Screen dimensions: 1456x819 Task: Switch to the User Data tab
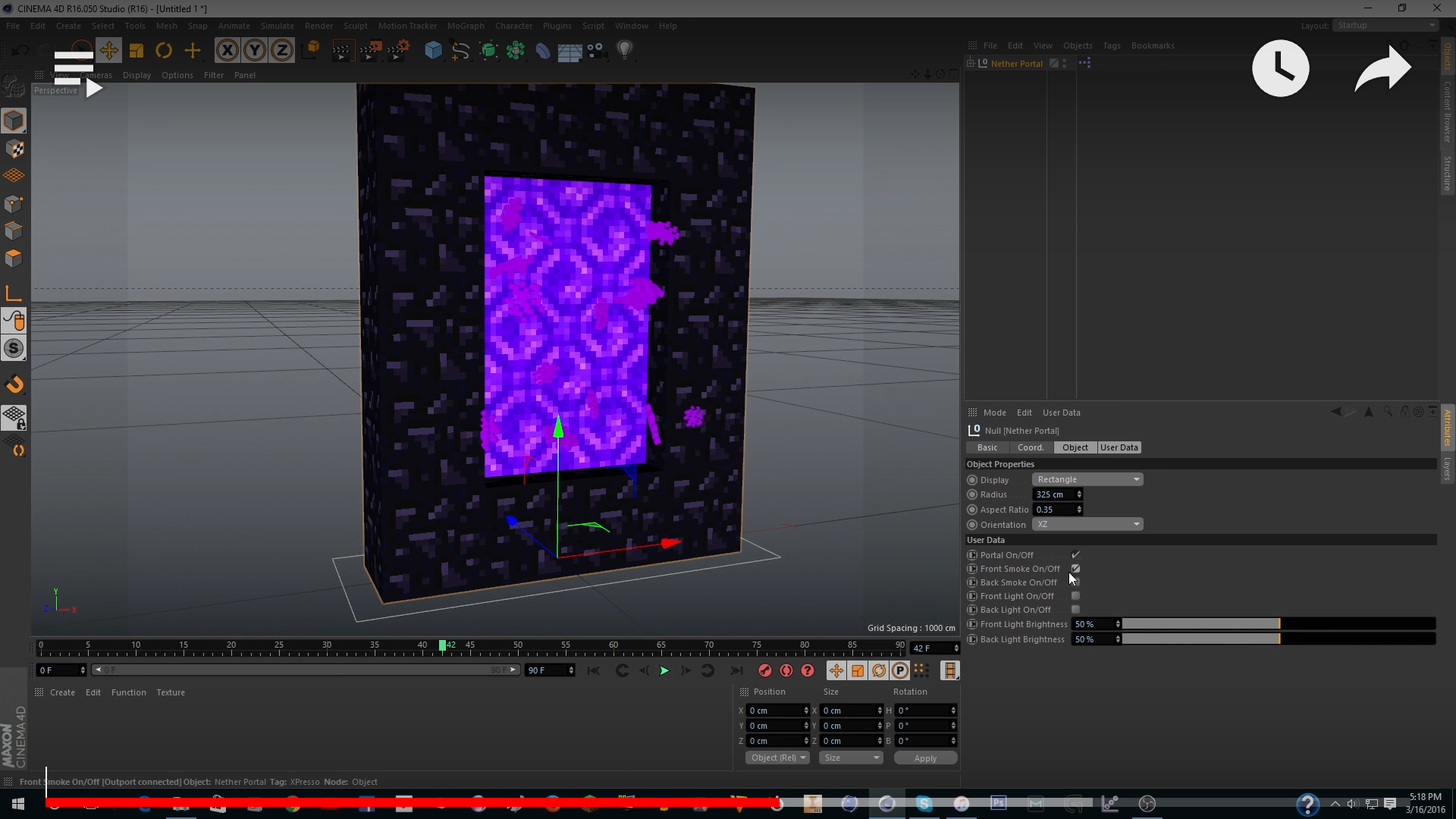pos(1119,447)
